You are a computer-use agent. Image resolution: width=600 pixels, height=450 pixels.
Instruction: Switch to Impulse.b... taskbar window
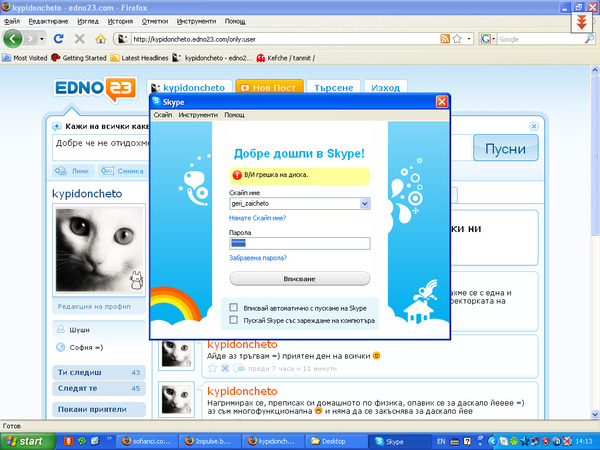point(210,441)
